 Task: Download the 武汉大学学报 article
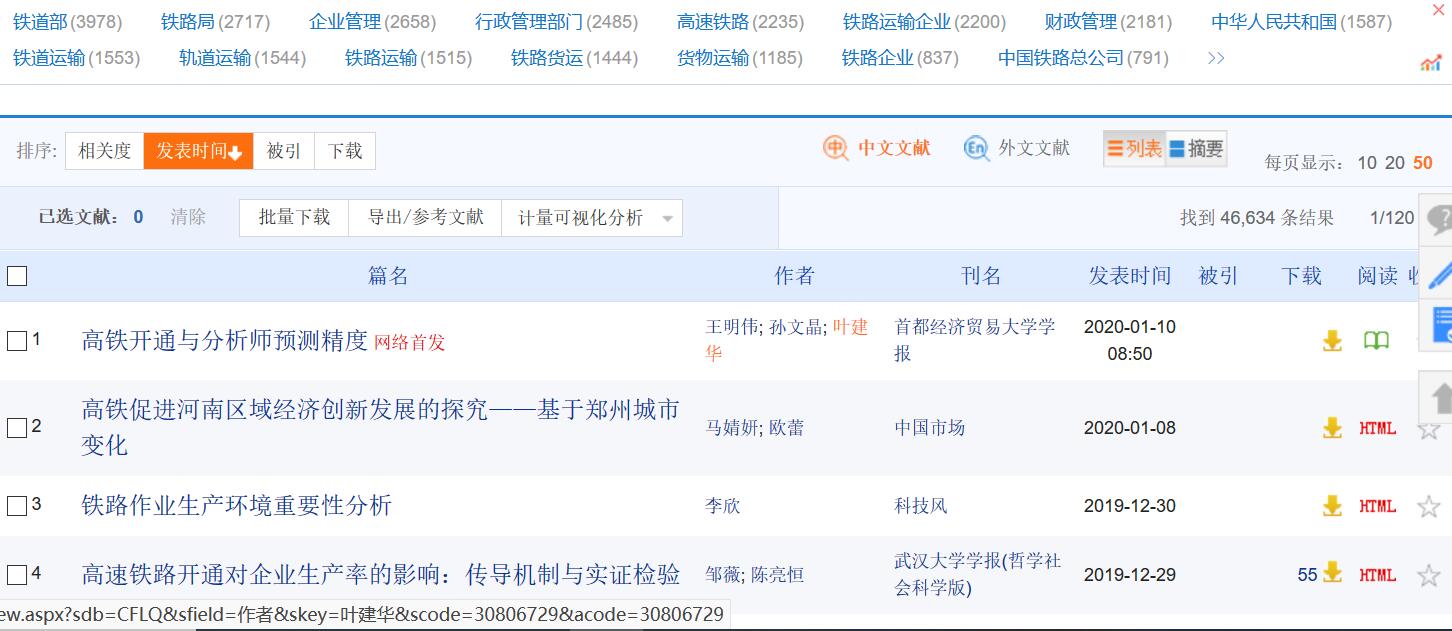[1332, 574]
